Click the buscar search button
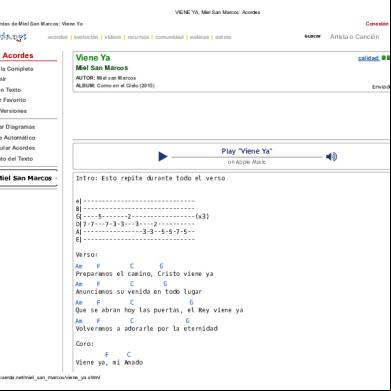Image resolution: width=391 pixels, height=391 pixels. pos(313,36)
